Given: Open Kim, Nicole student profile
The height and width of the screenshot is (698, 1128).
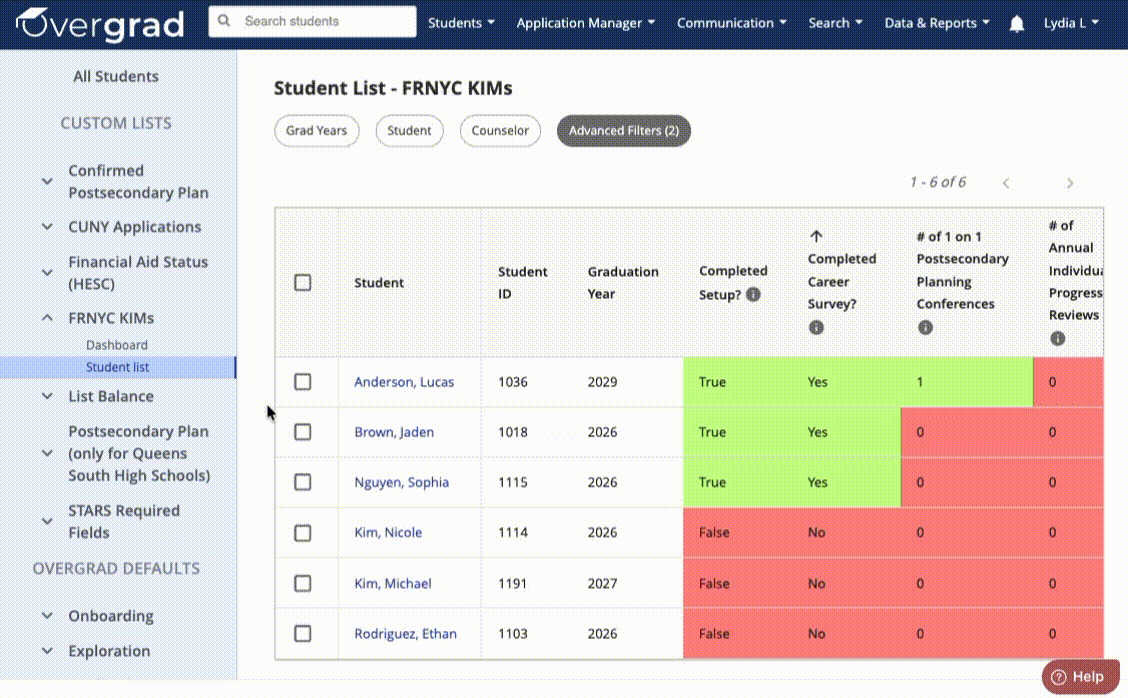Looking at the screenshot, I should (388, 532).
